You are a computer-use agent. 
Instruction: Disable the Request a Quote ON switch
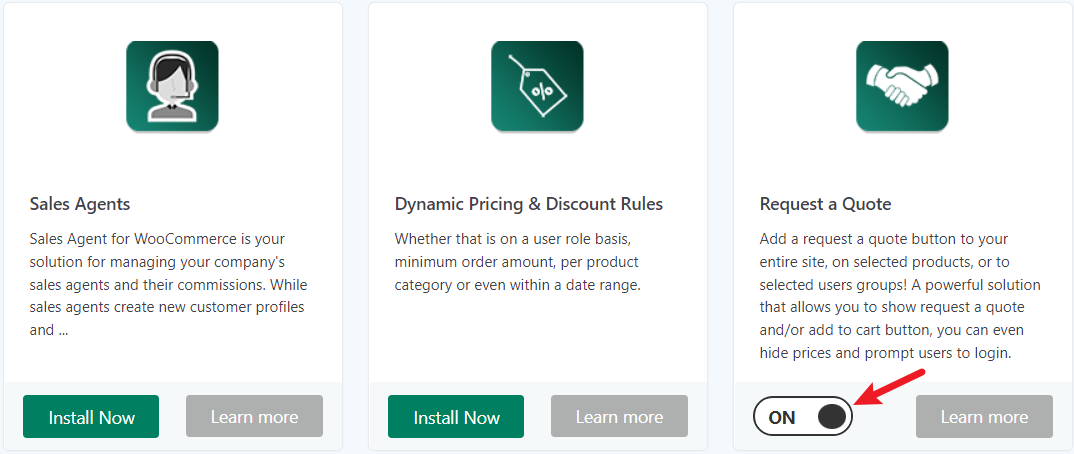[803, 416]
